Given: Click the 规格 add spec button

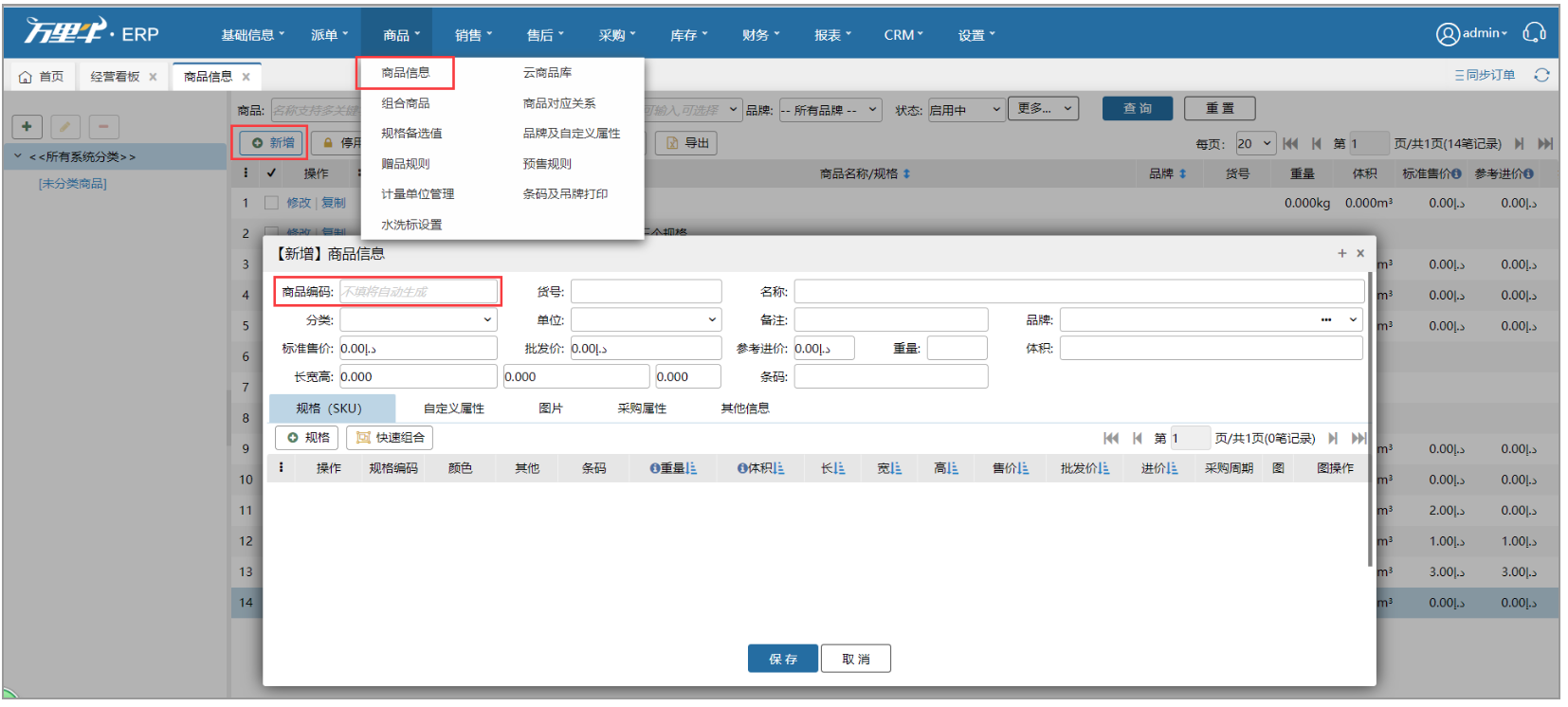Looking at the screenshot, I should coord(307,438).
